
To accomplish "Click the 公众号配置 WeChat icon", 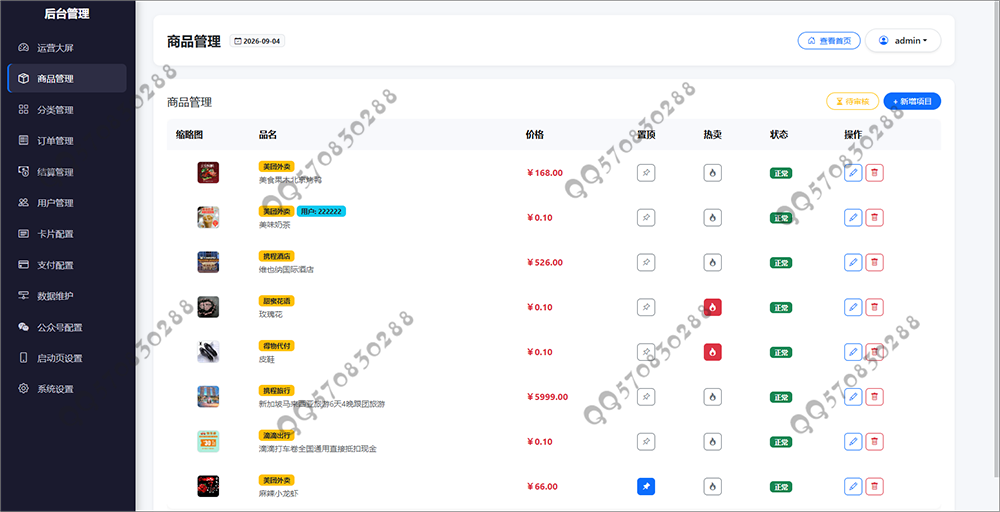I will (x=24, y=327).
